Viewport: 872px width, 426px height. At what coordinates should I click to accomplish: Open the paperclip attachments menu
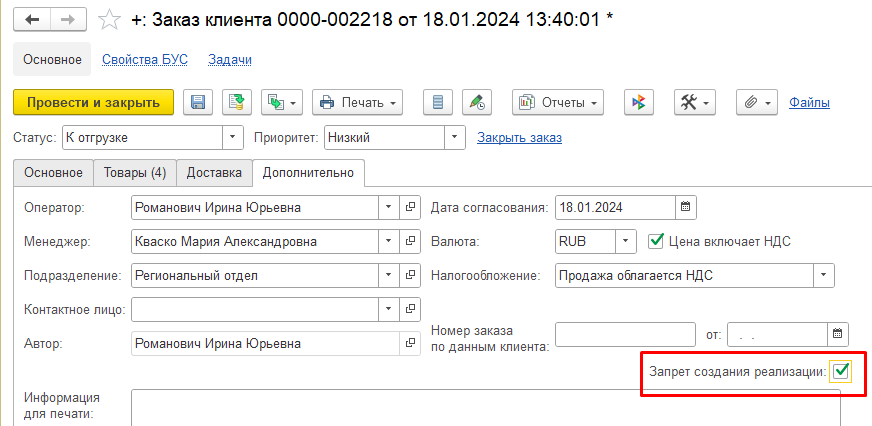tap(757, 102)
